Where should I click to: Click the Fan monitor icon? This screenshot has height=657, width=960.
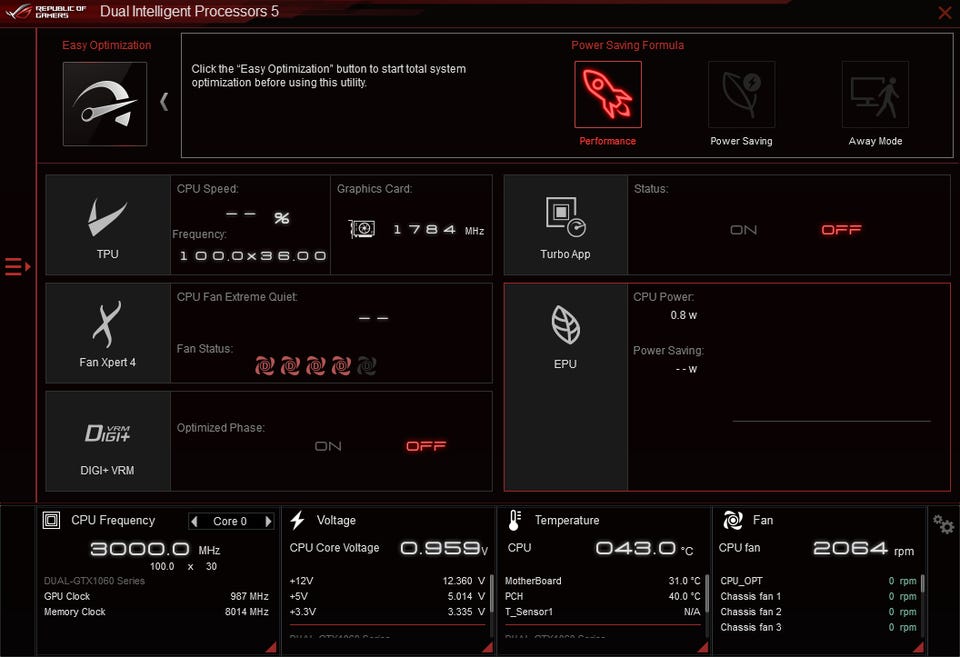point(733,520)
